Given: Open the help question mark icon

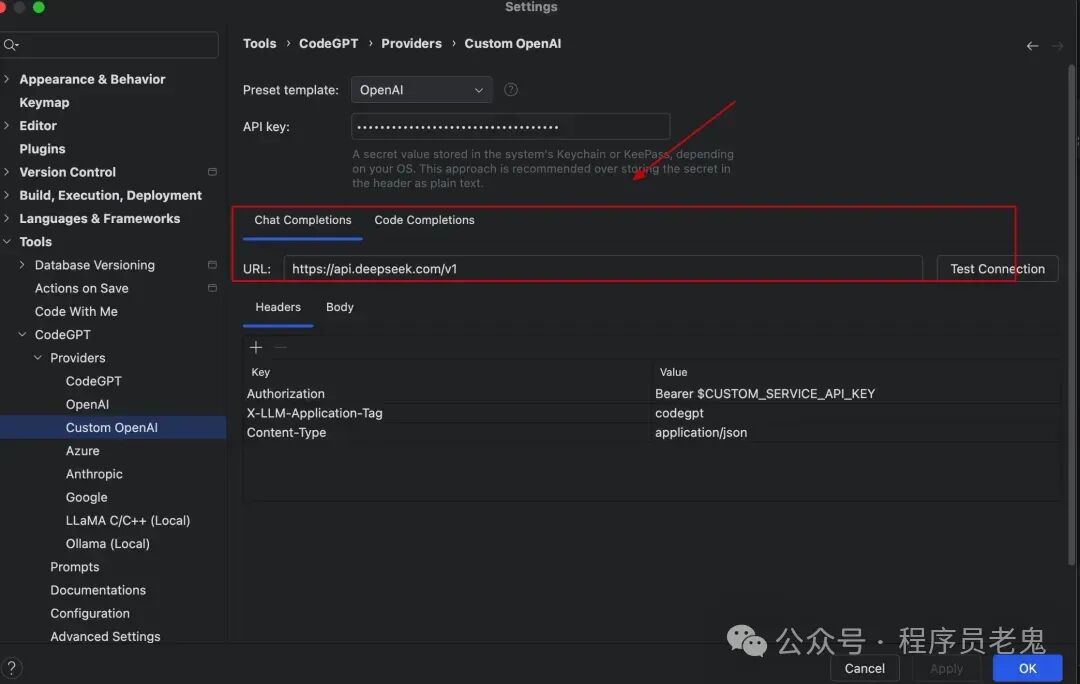Looking at the screenshot, I should tap(12, 667).
